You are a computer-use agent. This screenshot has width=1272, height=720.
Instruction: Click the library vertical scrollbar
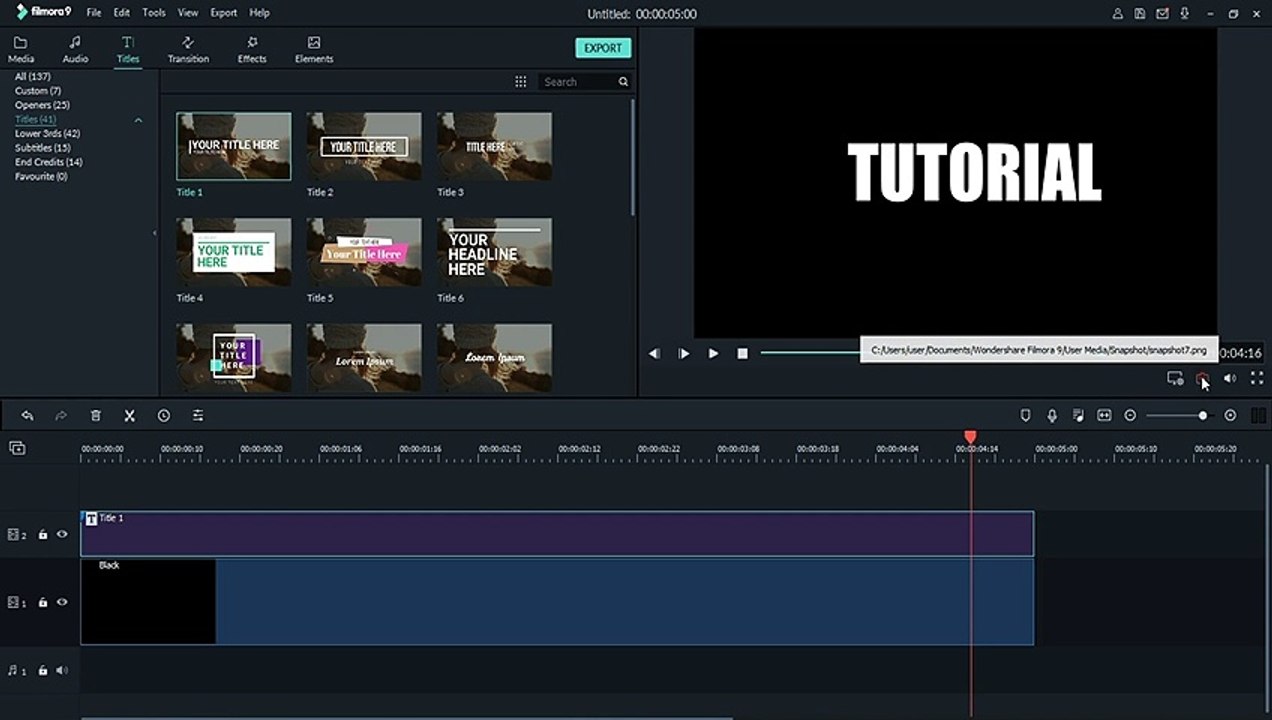632,157
